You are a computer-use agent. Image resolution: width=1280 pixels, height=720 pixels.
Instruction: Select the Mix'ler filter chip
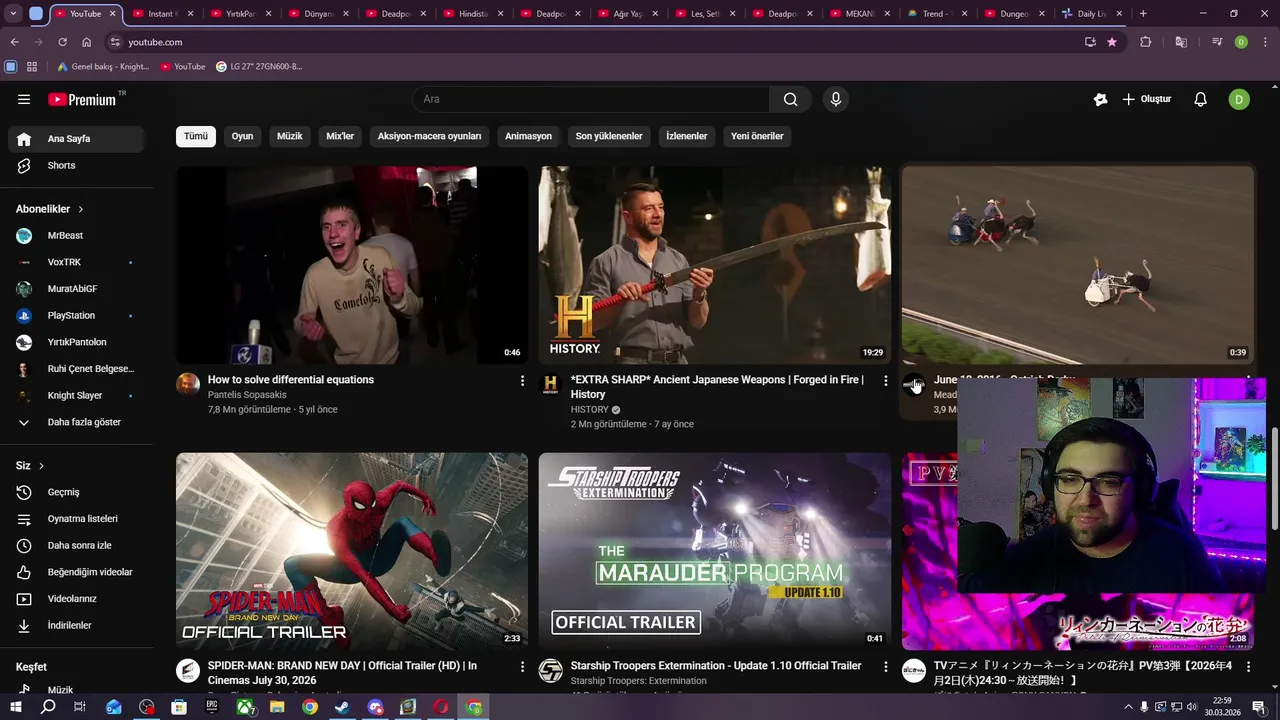[x=340, y=136]
